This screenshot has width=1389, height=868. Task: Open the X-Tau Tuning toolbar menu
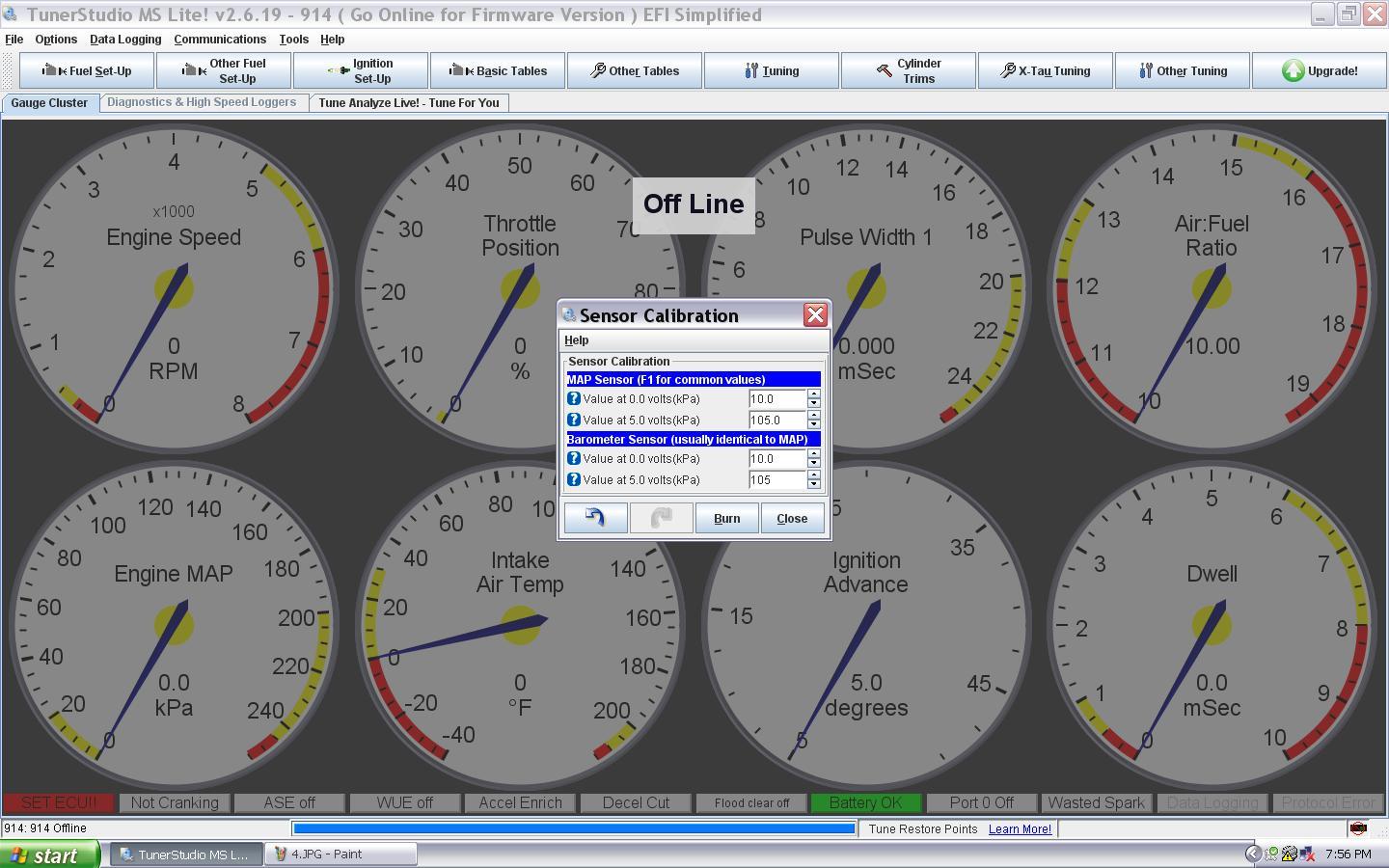[x=1045, y=70]
